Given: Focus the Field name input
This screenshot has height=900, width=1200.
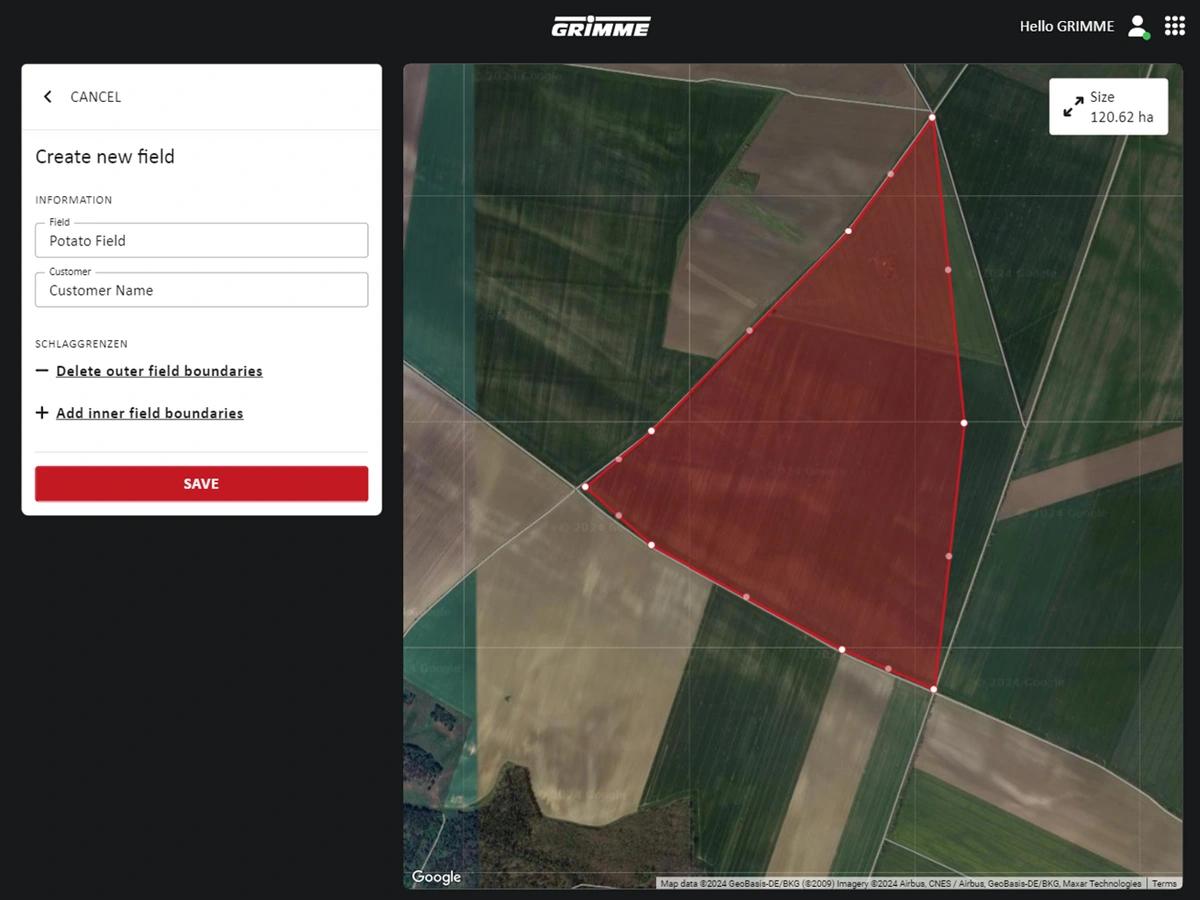Looking at the screenshot, I should click(201, 241).
